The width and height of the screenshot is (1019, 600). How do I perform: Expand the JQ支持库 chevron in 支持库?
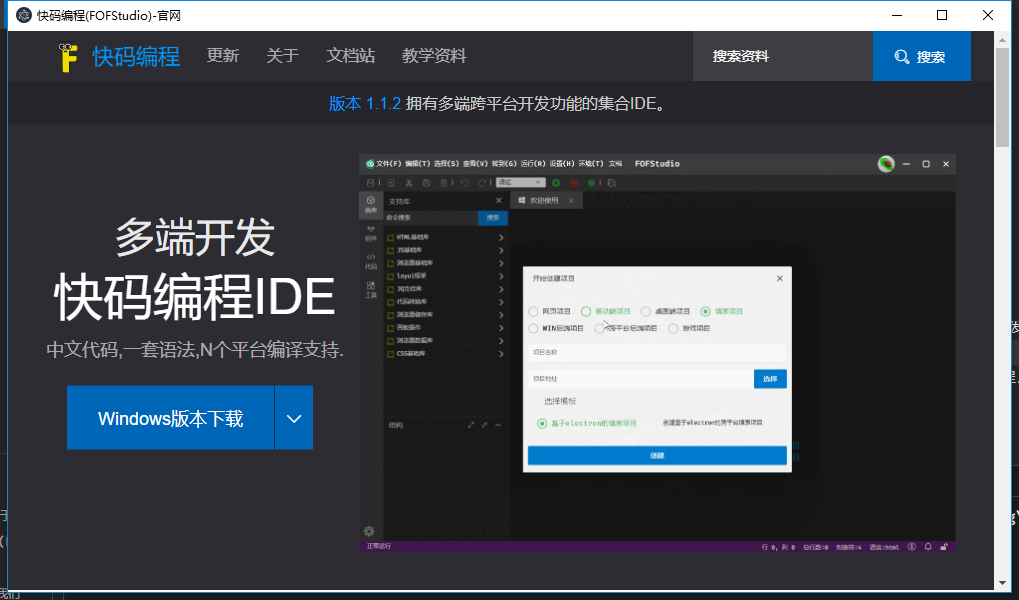tap(501, 289)
